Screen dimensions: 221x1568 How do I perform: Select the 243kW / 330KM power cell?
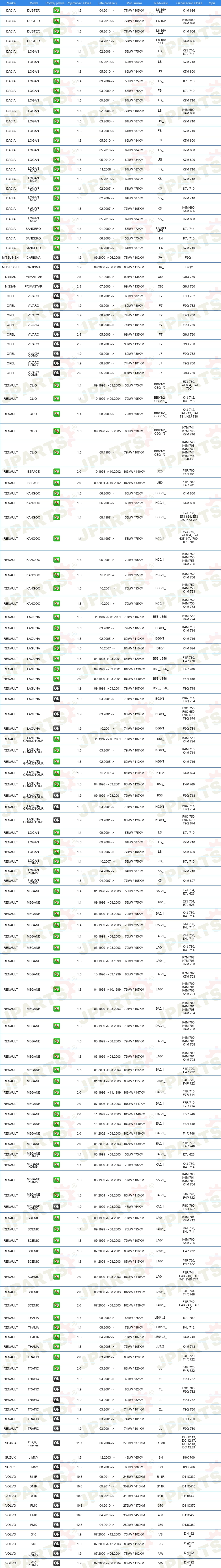(134, 1477)
